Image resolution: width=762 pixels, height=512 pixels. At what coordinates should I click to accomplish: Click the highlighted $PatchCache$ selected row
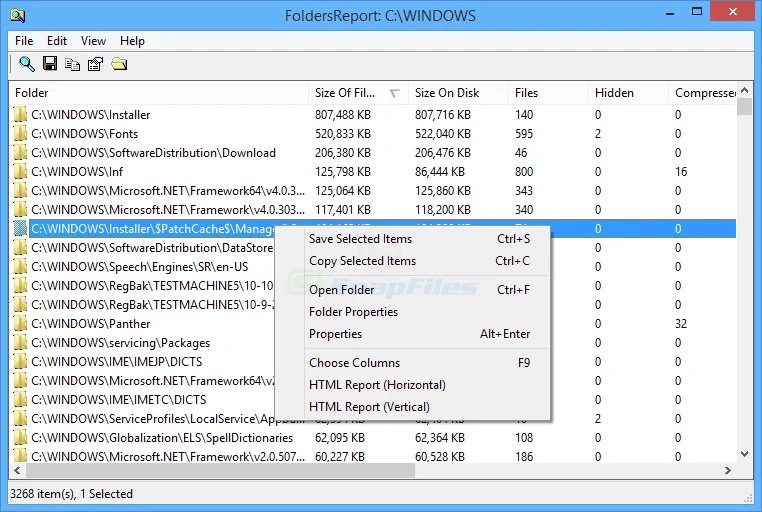(x=372, y=228)
